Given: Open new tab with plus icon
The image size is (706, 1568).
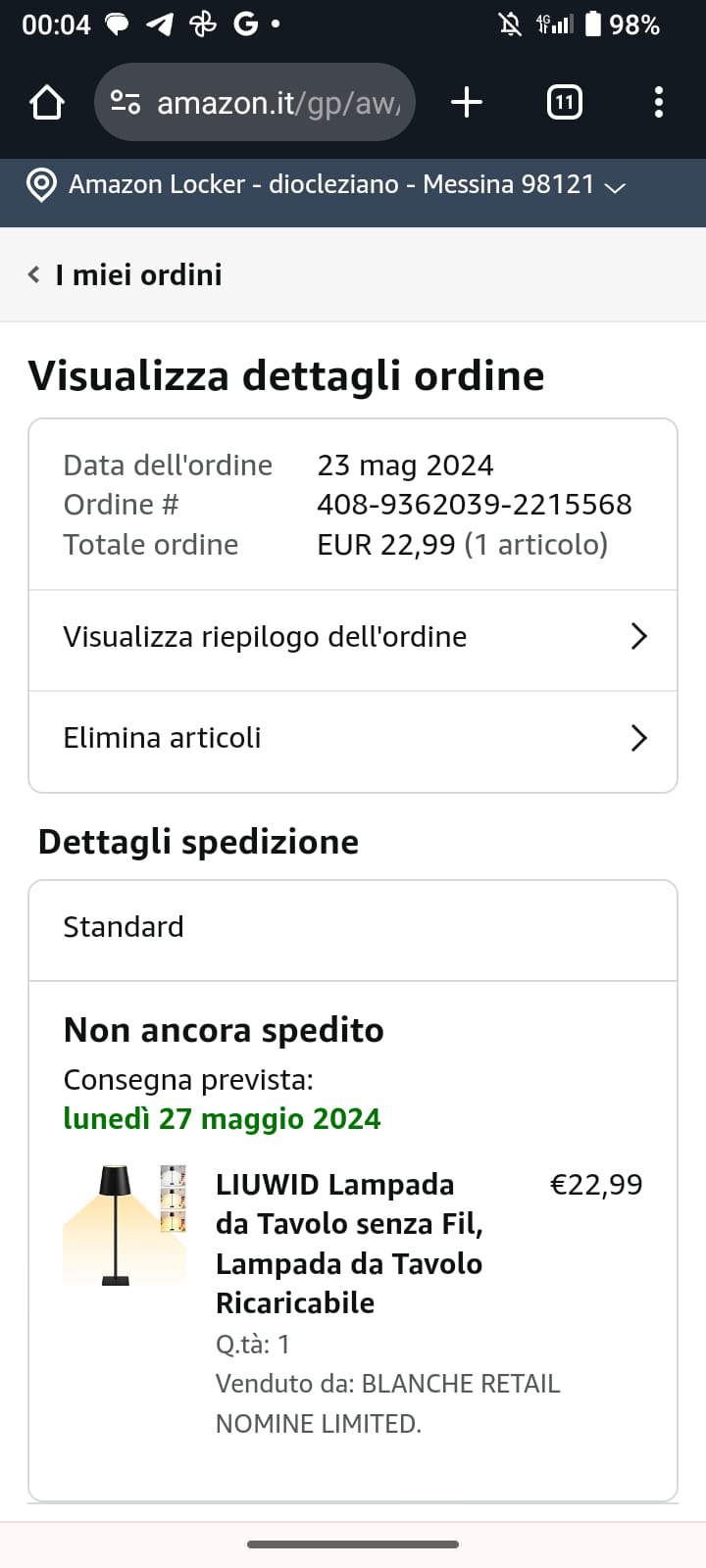Looking at the screenshot, I should [x=467, y=102].
